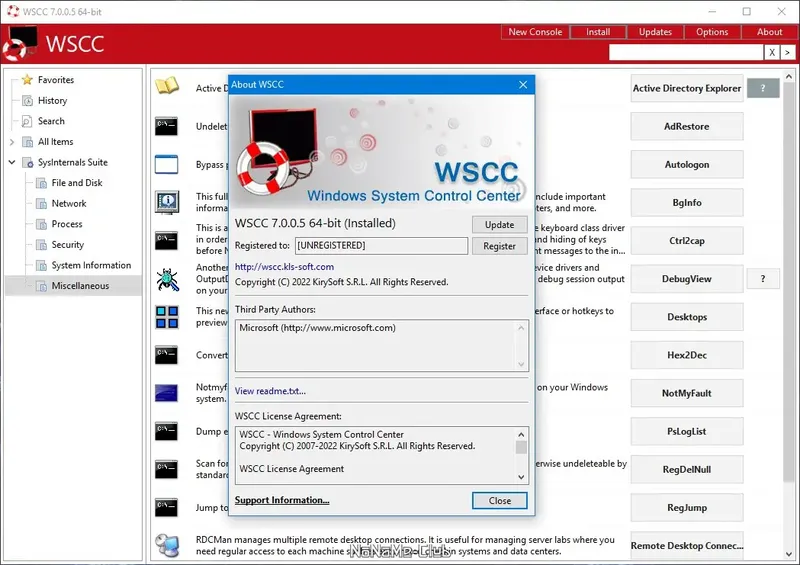Viewport: 800px width, 565px height.
Task: Open the Install menu item
Action: [598, 32]
